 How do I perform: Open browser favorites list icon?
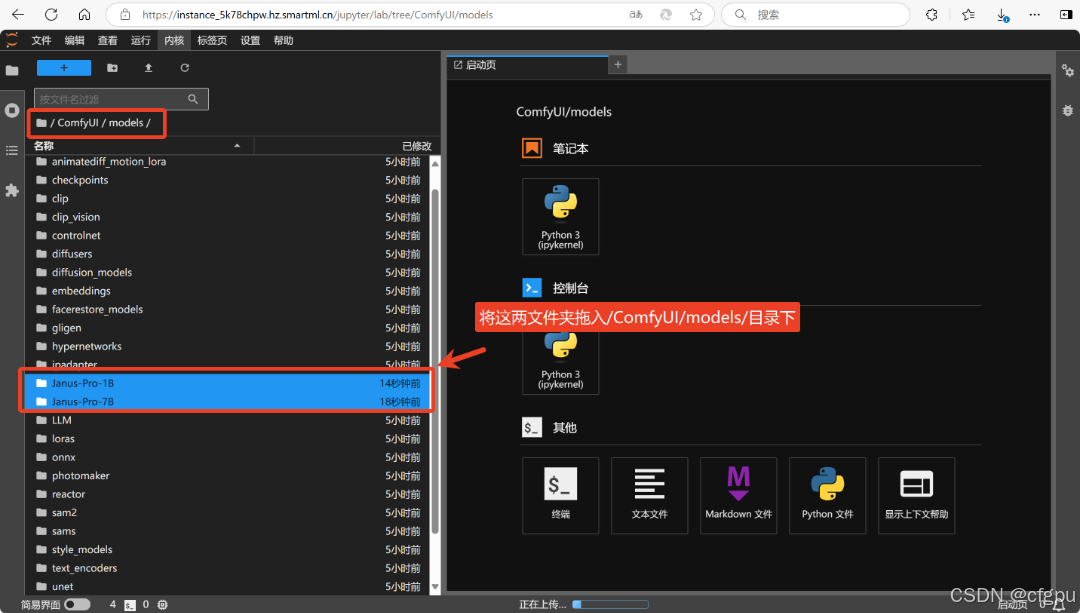pyautogui.click(x=968, y=14)
